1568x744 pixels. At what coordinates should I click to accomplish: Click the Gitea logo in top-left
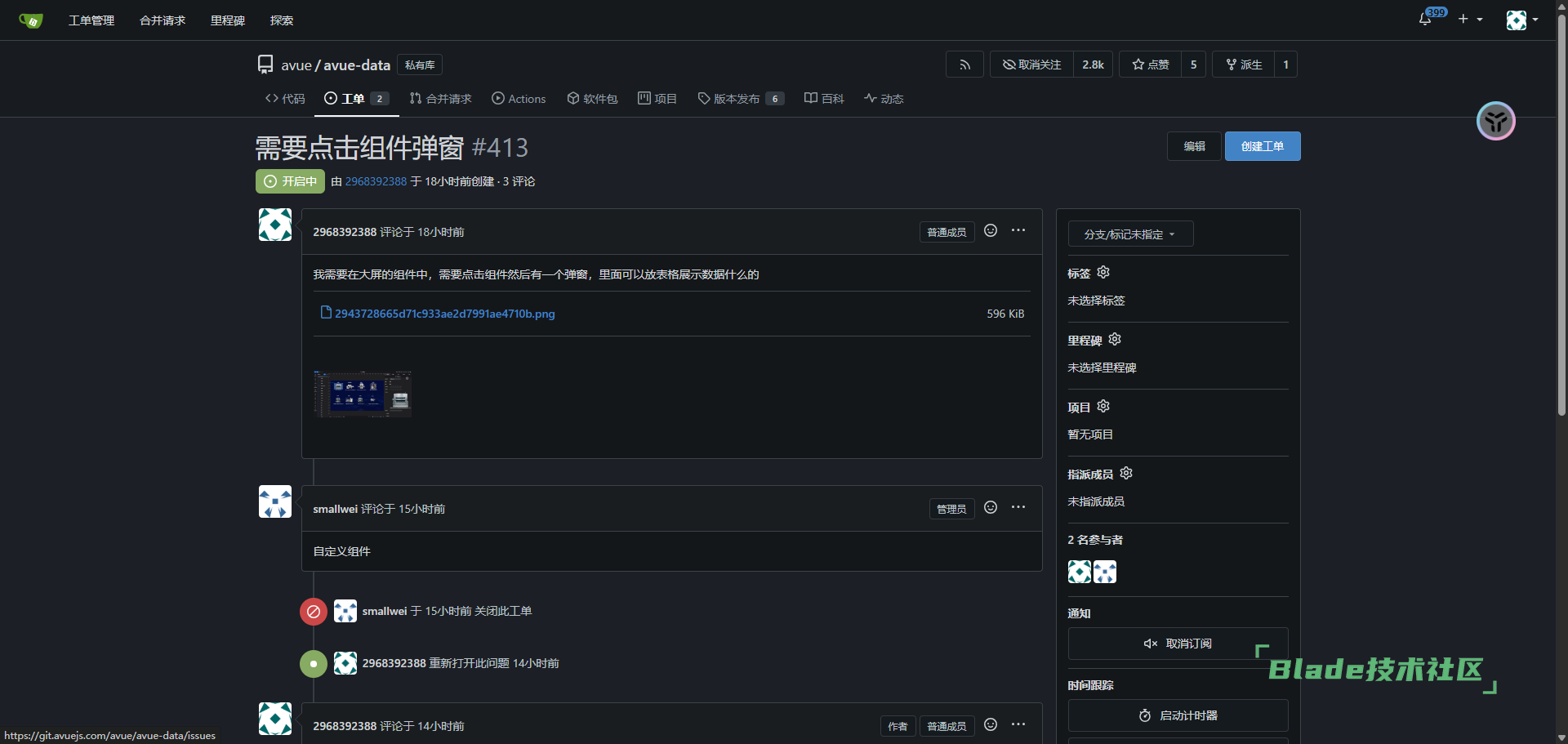tap(30, 20)
